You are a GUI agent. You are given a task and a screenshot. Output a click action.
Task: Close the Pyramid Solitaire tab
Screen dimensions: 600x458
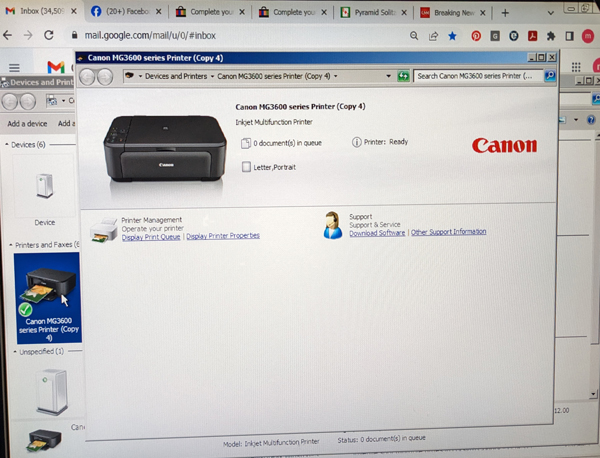click(x=404, y=13)
